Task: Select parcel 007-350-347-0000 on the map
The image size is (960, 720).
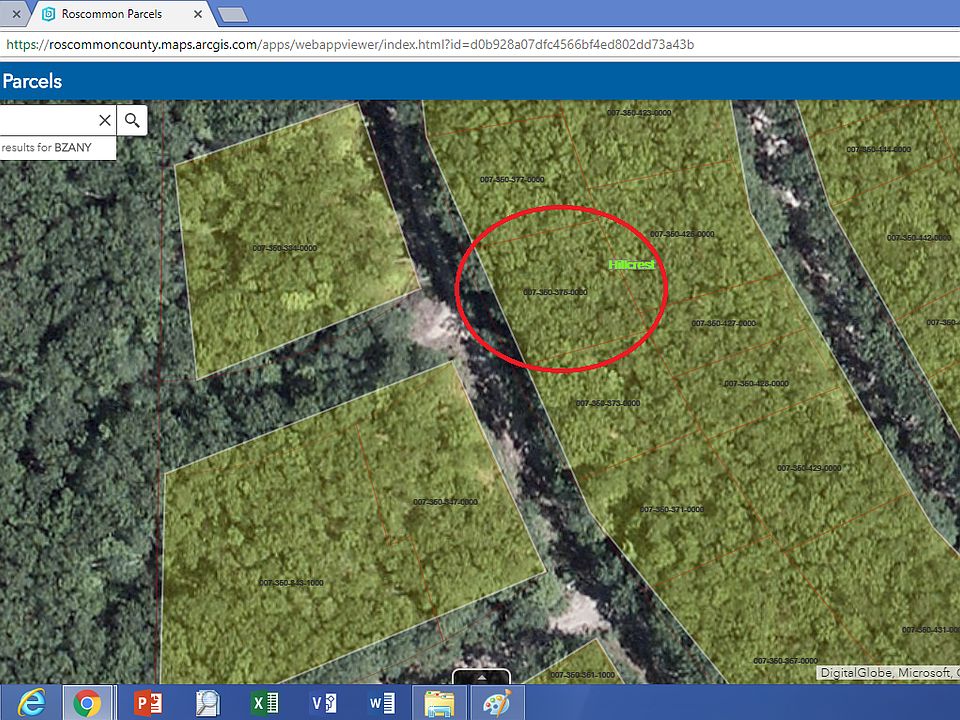Action: click(x=445, y=502)
